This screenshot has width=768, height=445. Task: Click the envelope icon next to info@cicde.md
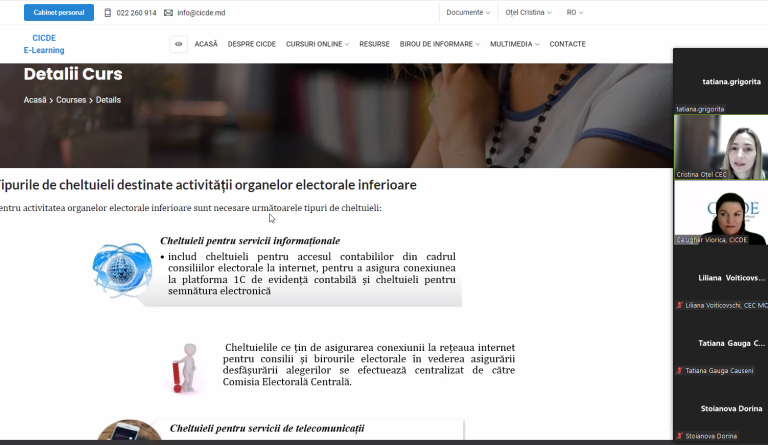click(x=168, y=13)
